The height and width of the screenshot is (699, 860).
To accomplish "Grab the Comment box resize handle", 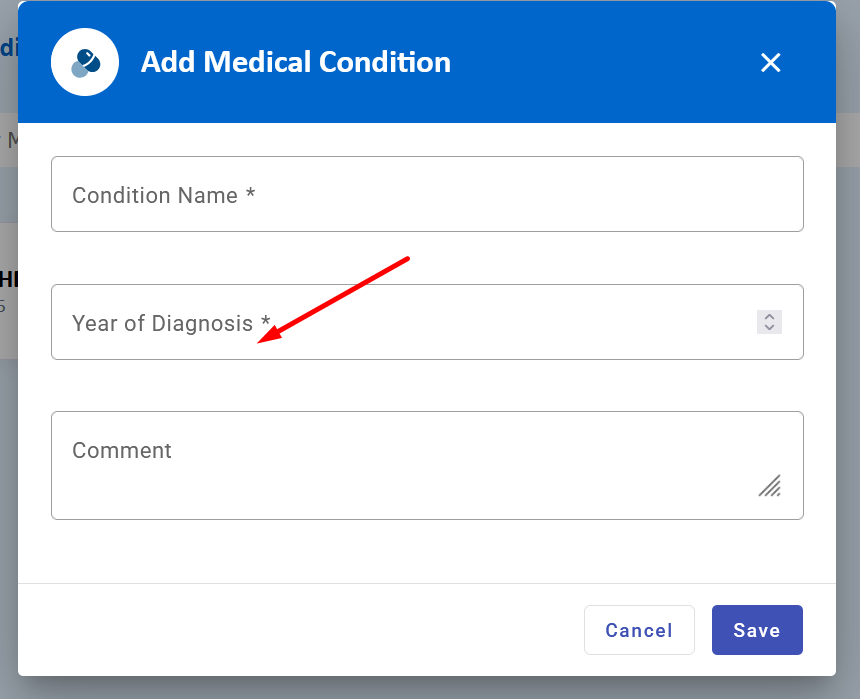I will [x=769, y=486].
